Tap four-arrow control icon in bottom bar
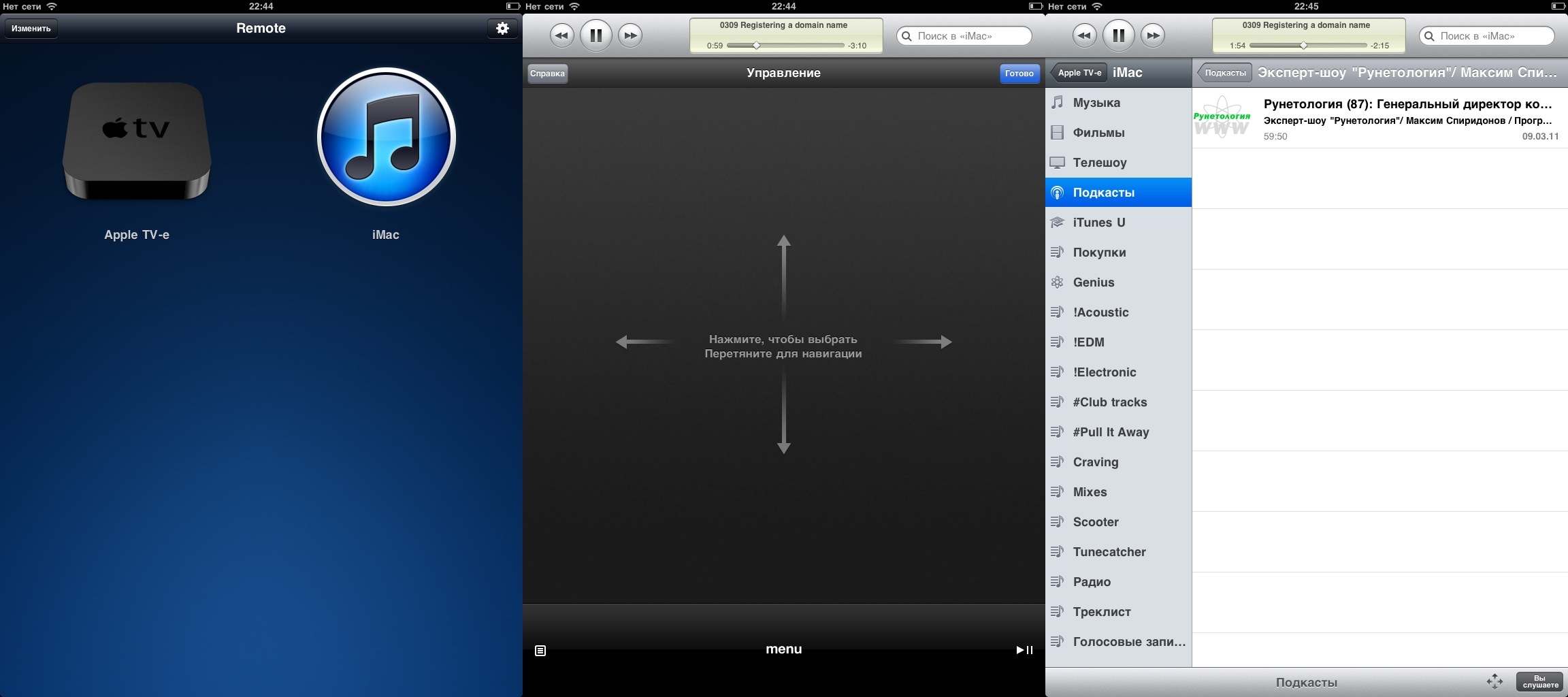 click(1494, 681)
